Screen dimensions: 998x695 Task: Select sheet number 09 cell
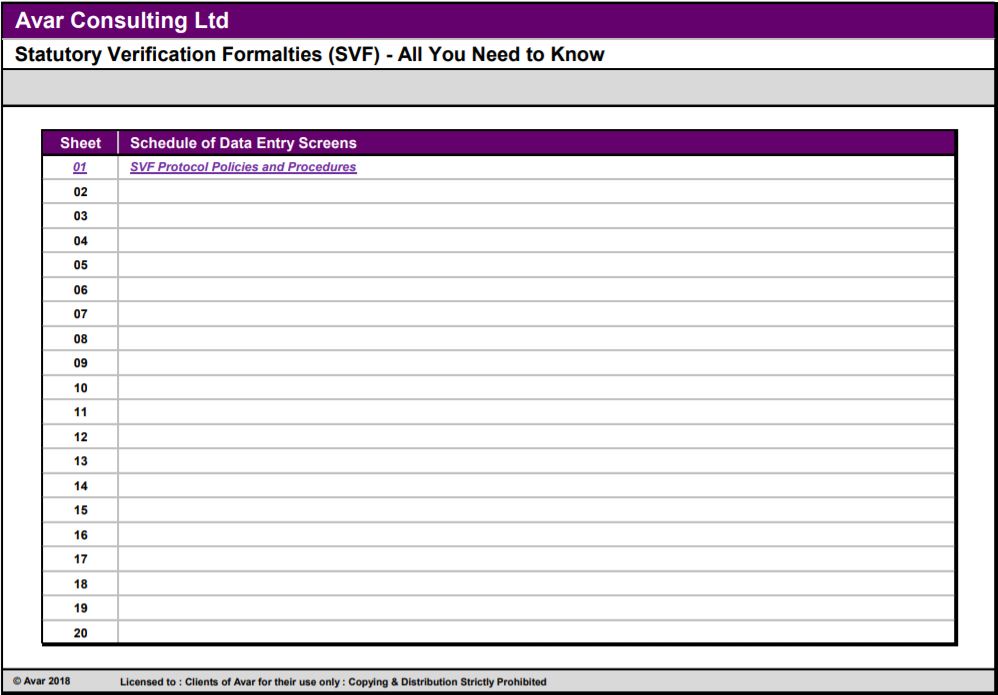tap(80, 363)
